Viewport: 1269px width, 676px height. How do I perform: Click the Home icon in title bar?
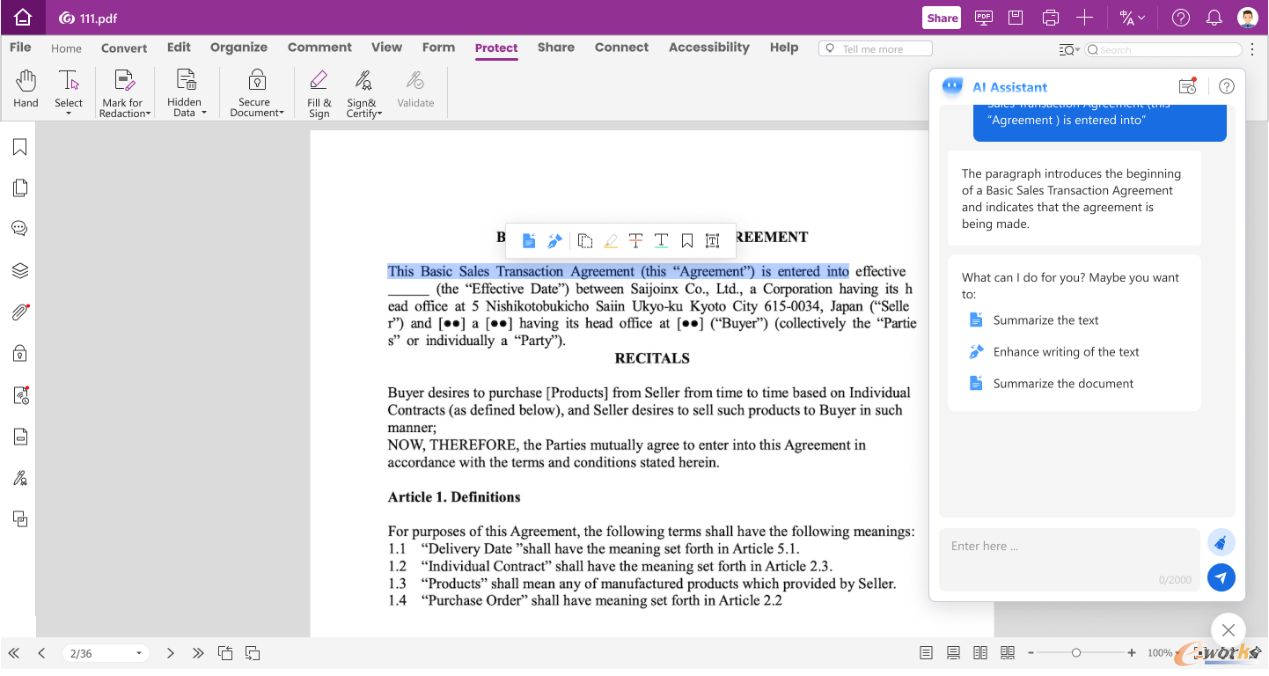coord(23,17)
